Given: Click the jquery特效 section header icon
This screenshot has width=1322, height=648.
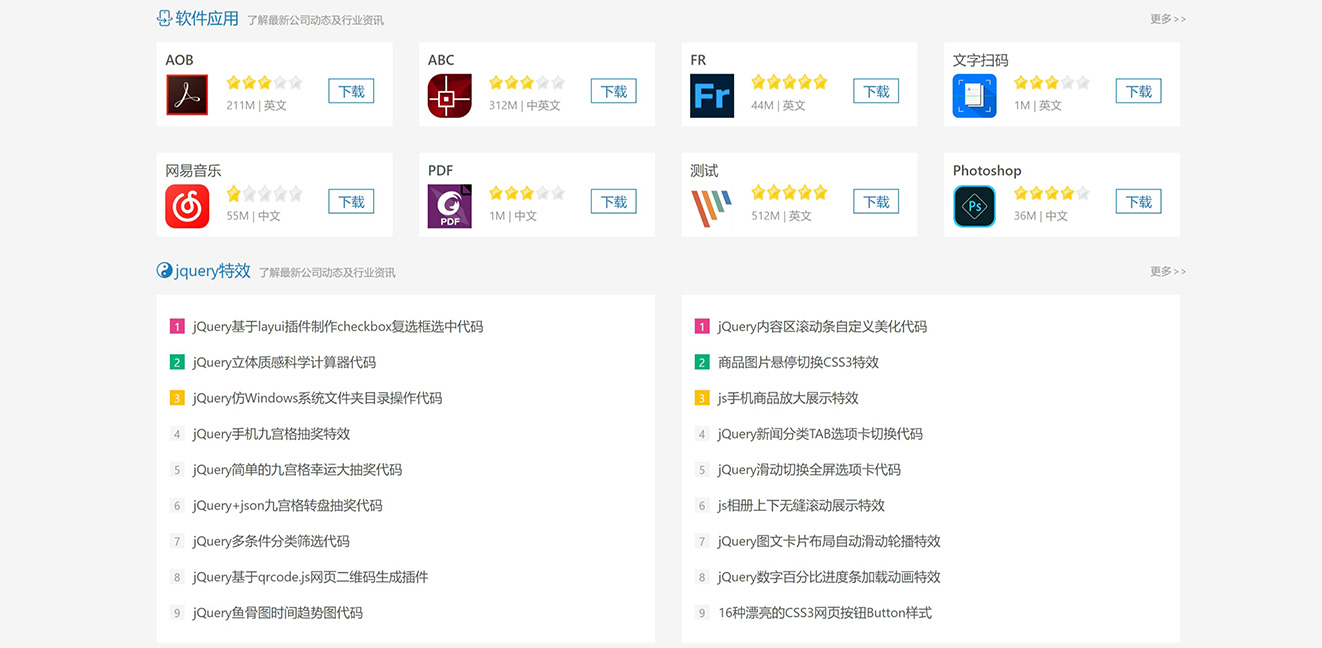Looking at the screenshot, I should click(164, 270).
